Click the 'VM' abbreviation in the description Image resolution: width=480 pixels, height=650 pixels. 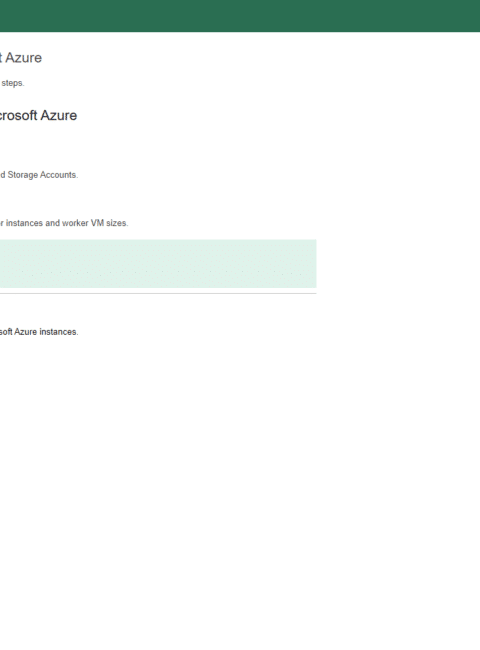(x=97, y=223)
